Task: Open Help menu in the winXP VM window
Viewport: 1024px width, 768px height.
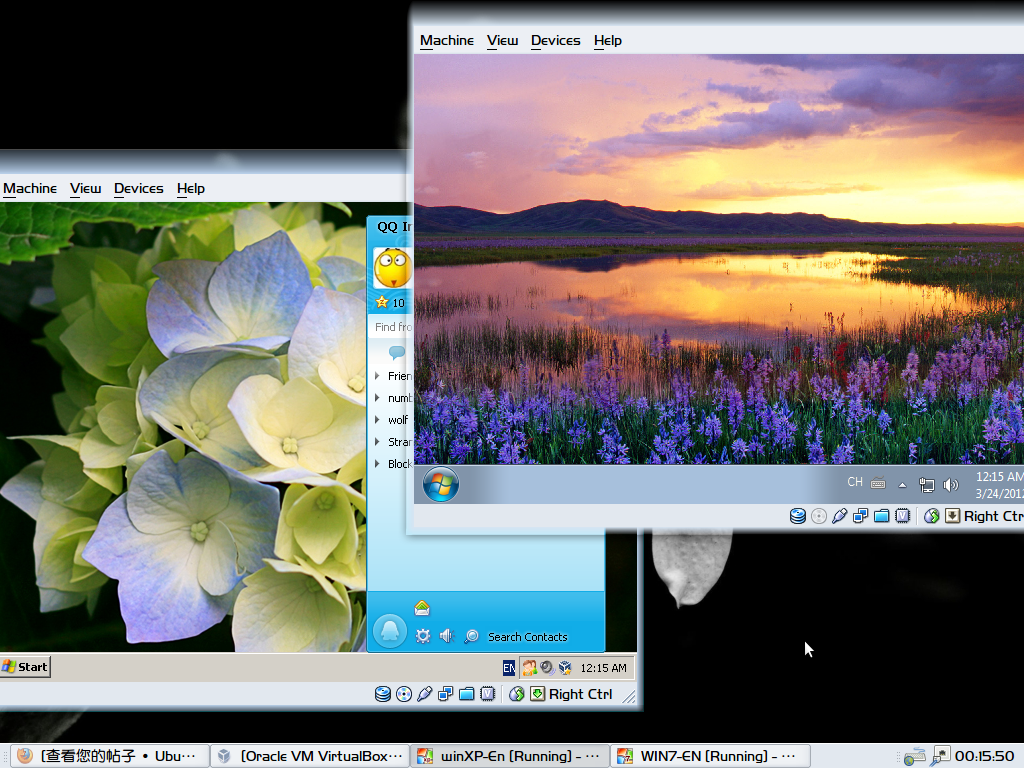Action: pyautogui.click(x=191, y=189)
